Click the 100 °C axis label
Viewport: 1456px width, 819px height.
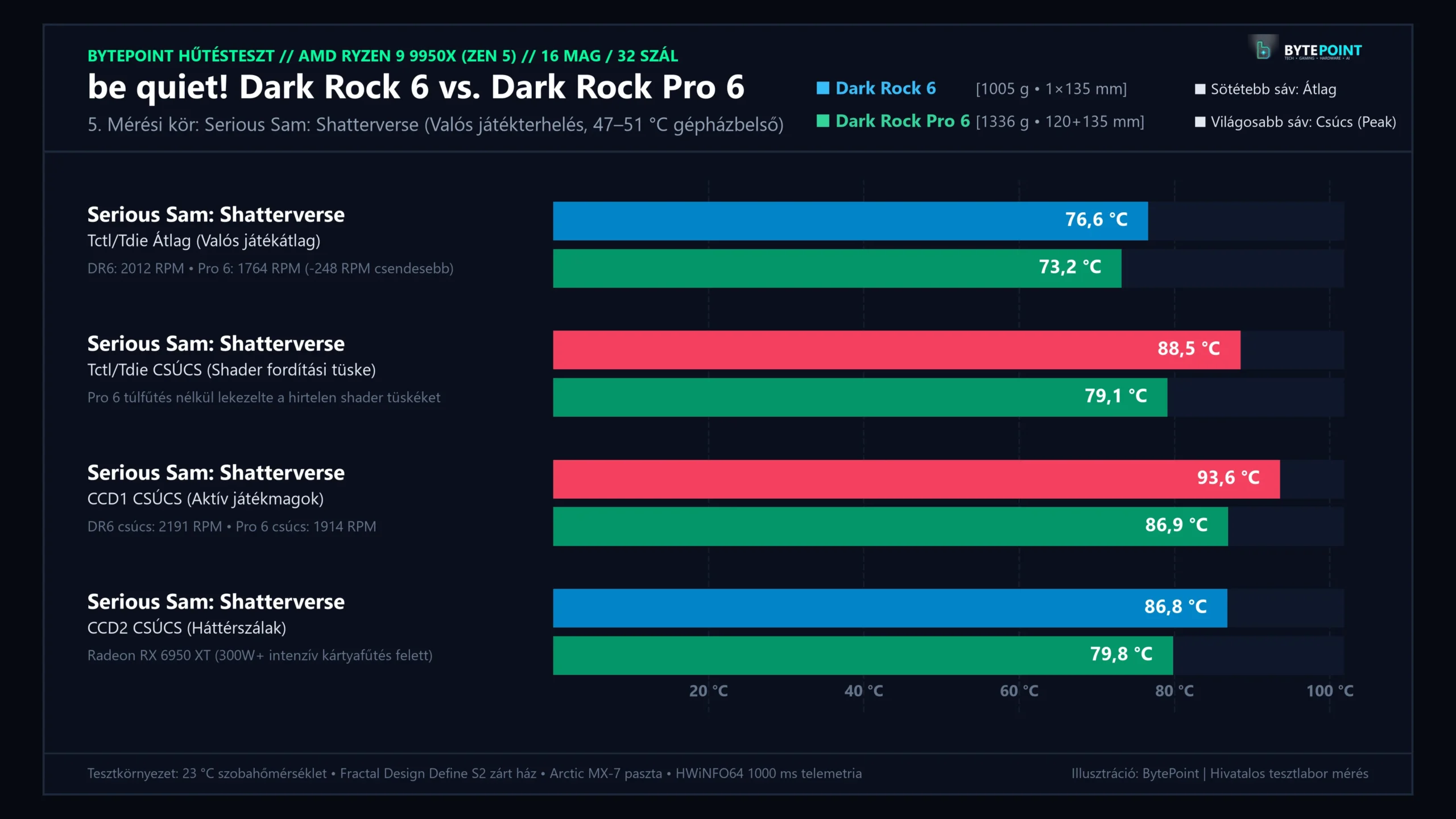coord(1330,691)
